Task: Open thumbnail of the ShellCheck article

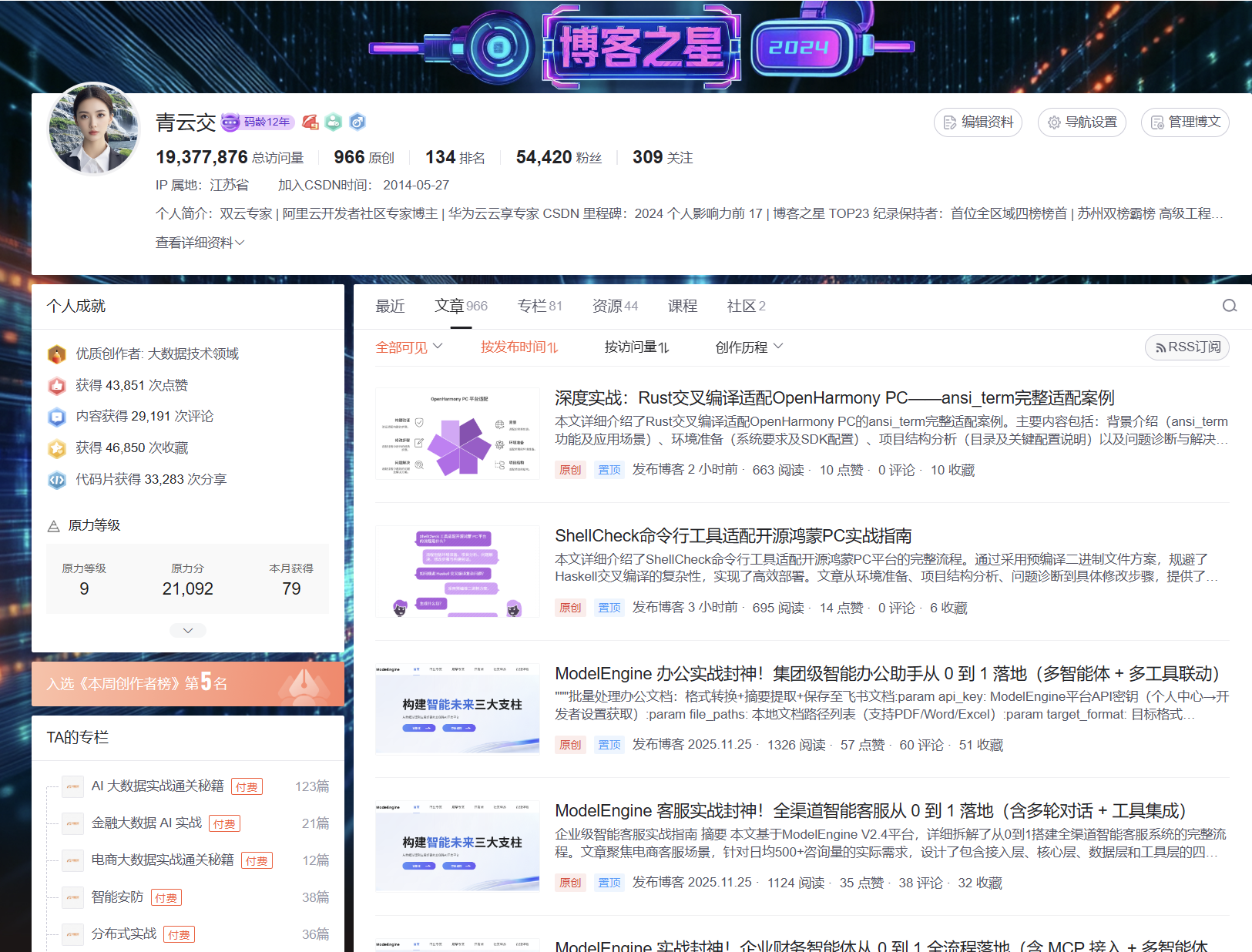Action: [458, 572]
